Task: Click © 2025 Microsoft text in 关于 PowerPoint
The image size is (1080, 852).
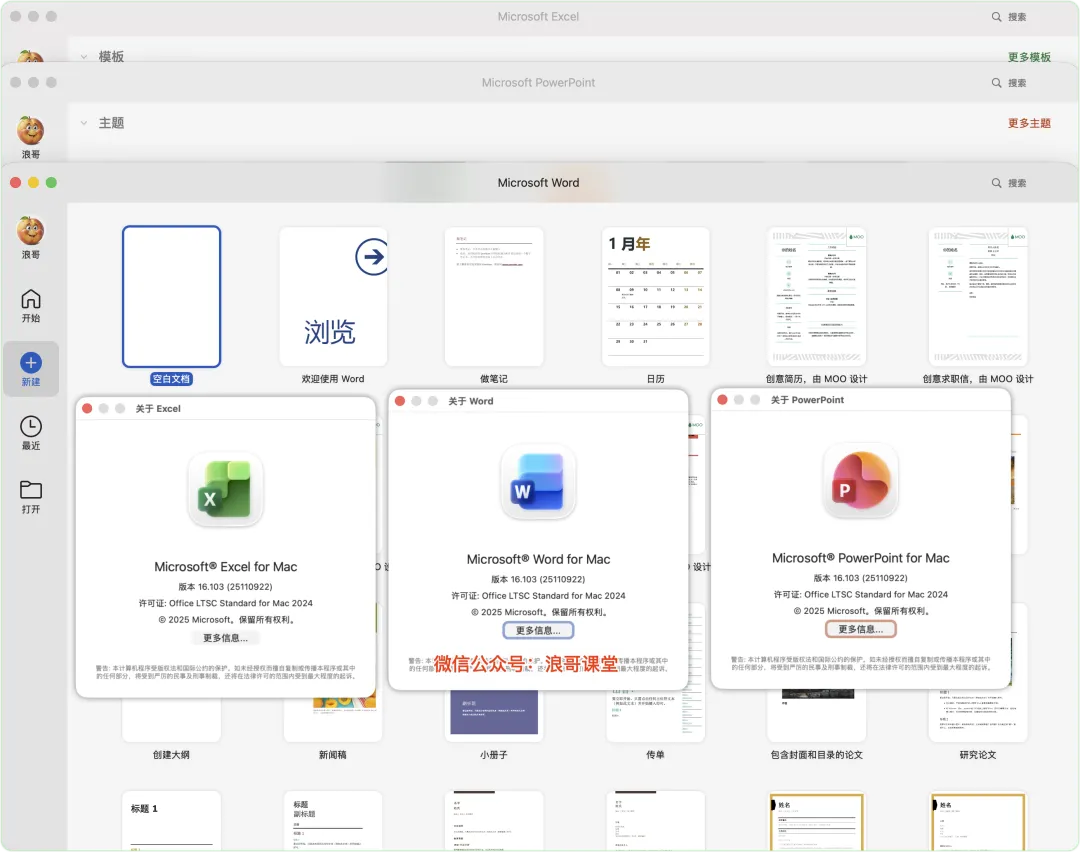Action: click(x=860, y=611)
